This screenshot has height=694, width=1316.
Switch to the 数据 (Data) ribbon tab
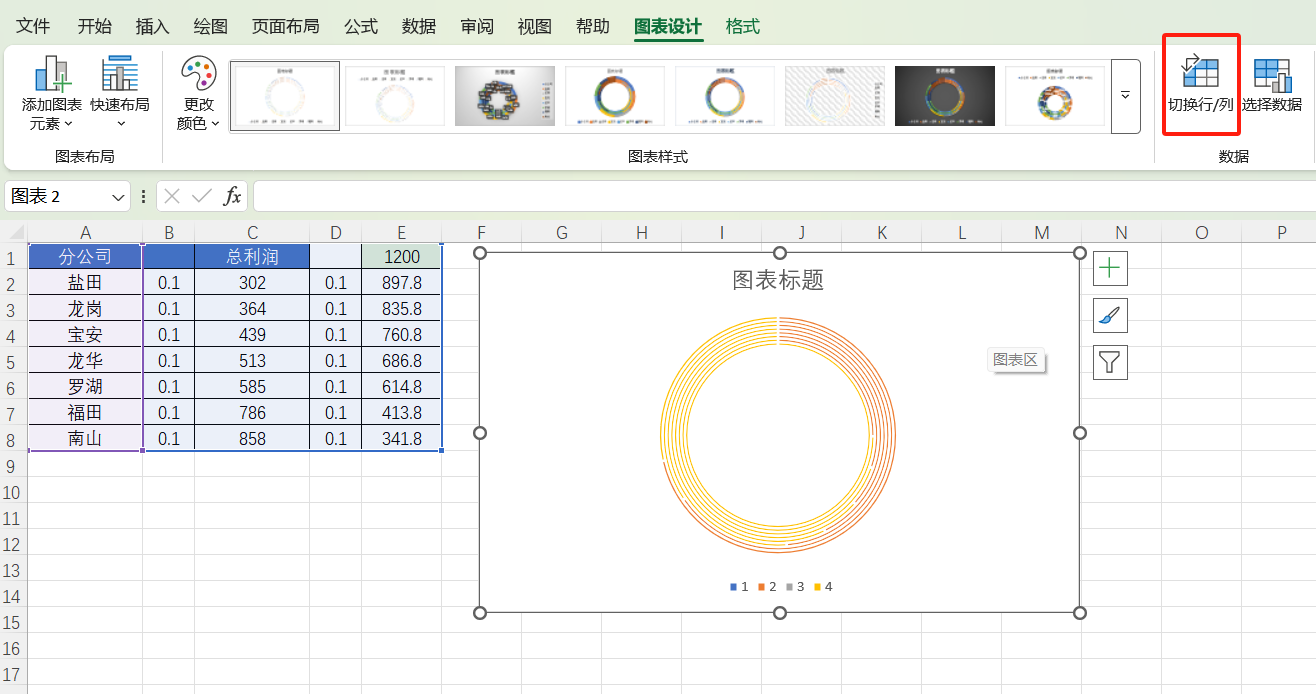tap(419, 26)
